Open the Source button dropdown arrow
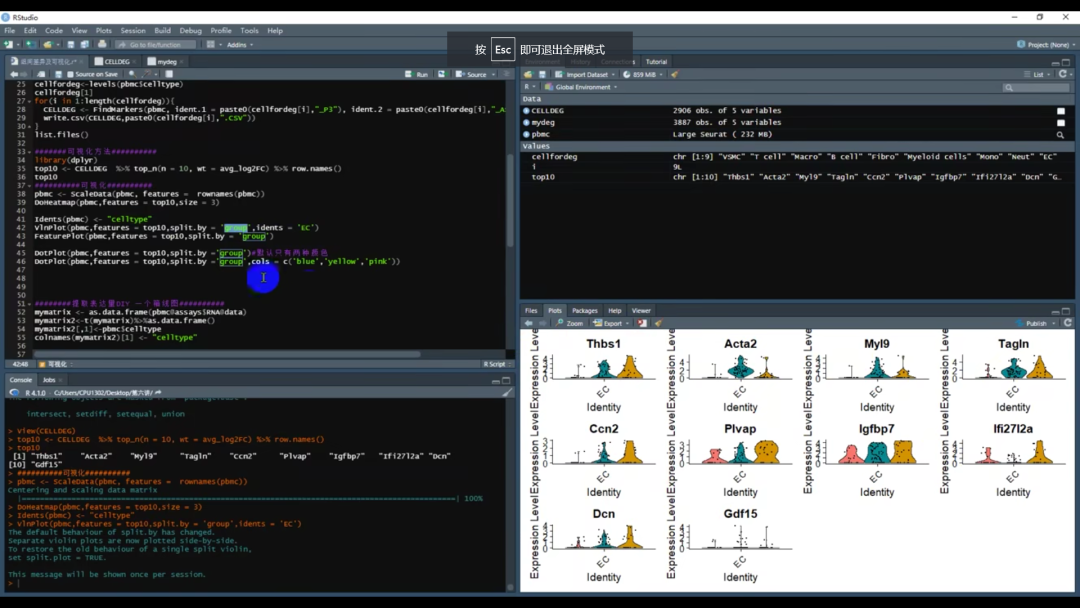Screen dimensions: 1080x608 pos(493,74)
